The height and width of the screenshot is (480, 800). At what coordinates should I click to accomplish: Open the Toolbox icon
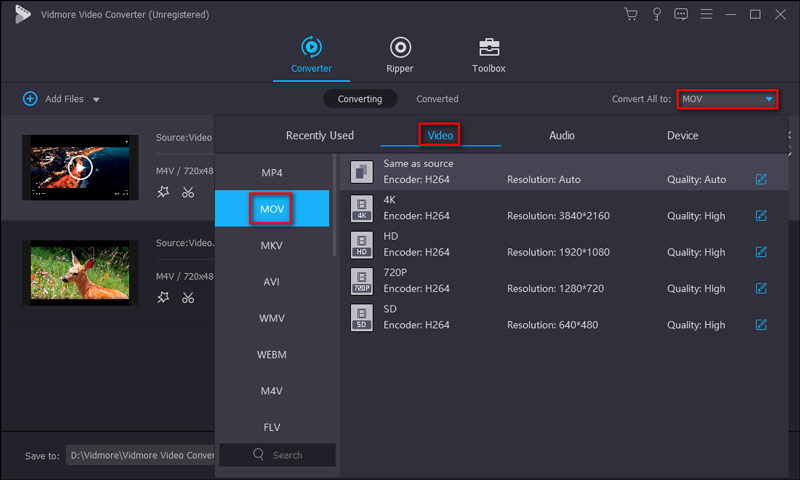coord(489,48)
